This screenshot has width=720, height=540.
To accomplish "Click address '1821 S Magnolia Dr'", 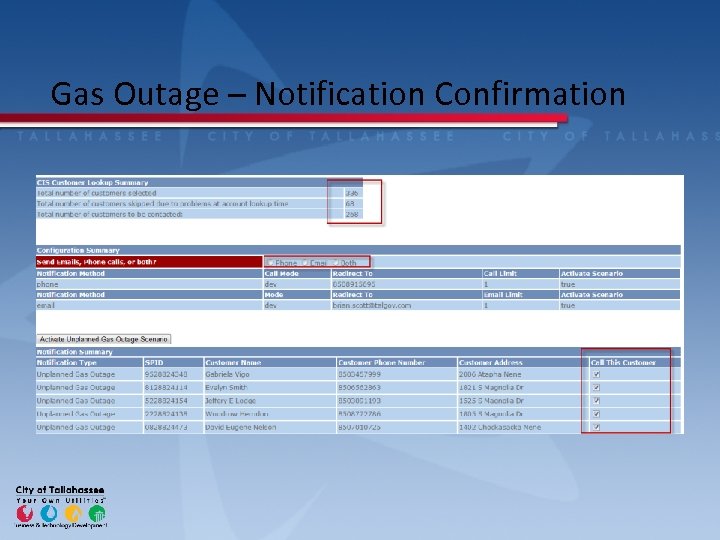I will point(491,388).
